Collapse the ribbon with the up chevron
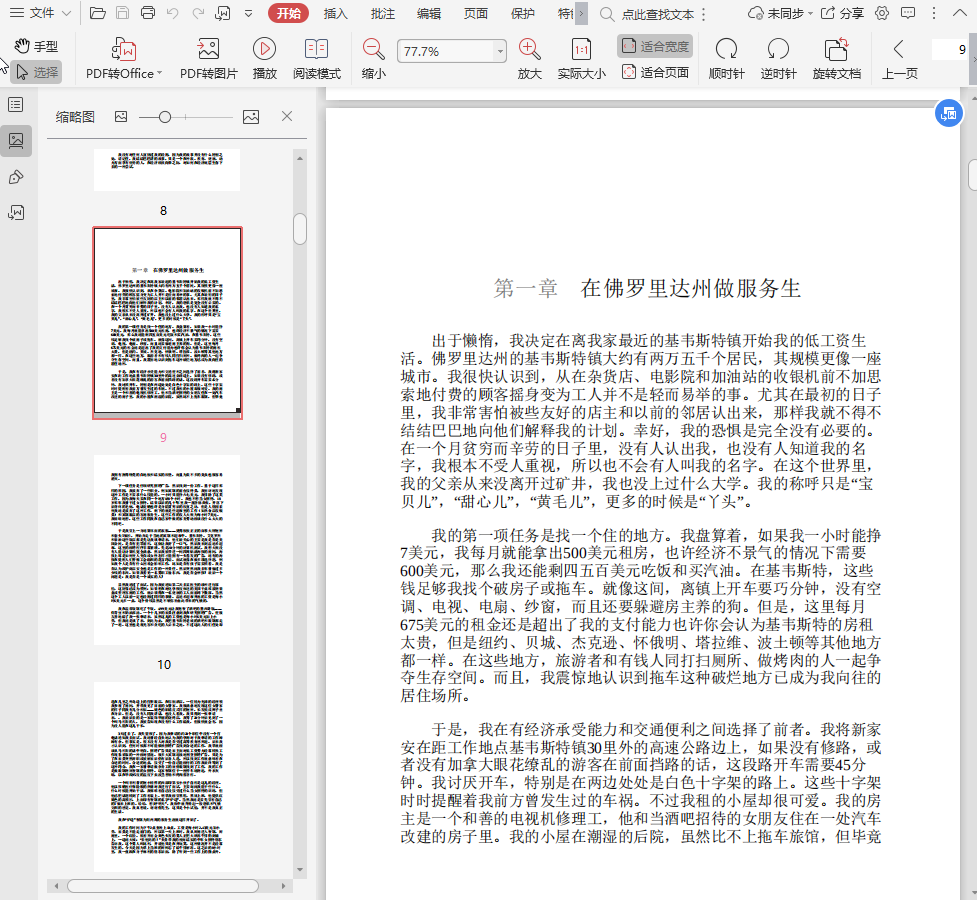This screenshot has height=900, width=977. pos(960,13)
